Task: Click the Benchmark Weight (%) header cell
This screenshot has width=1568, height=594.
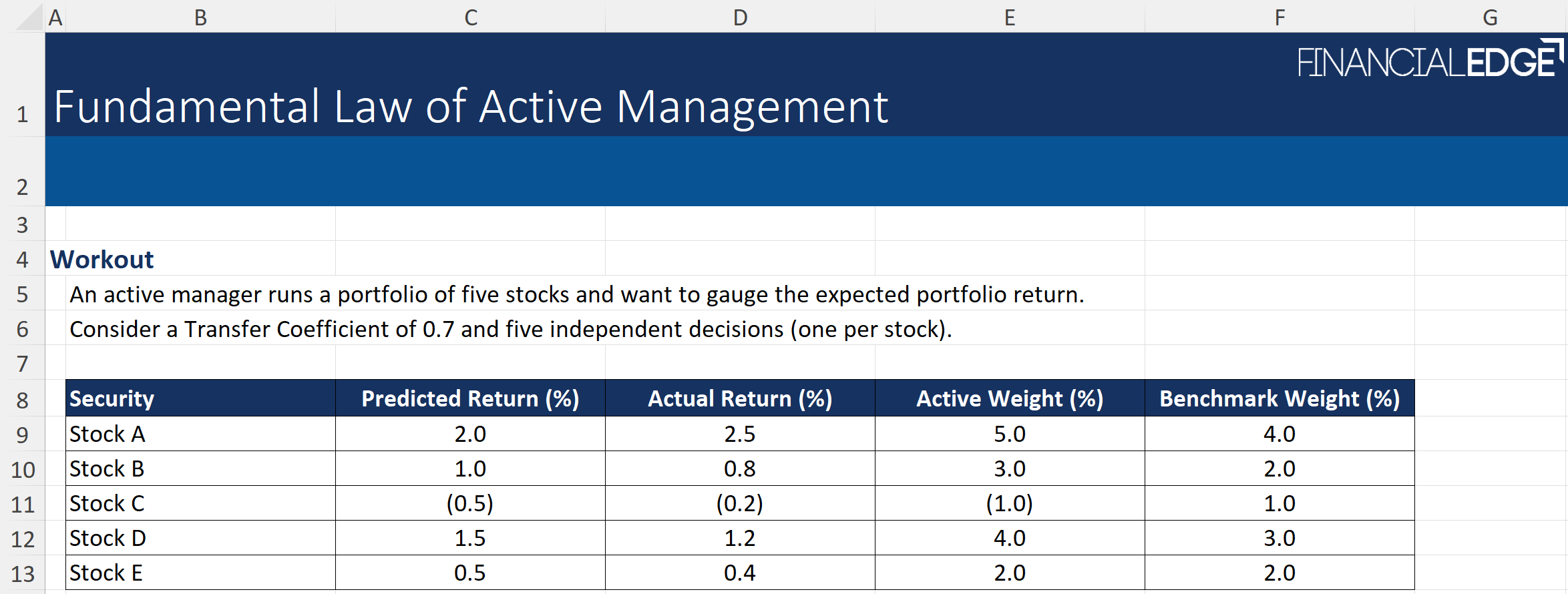Action: [x=1280, y=398]
